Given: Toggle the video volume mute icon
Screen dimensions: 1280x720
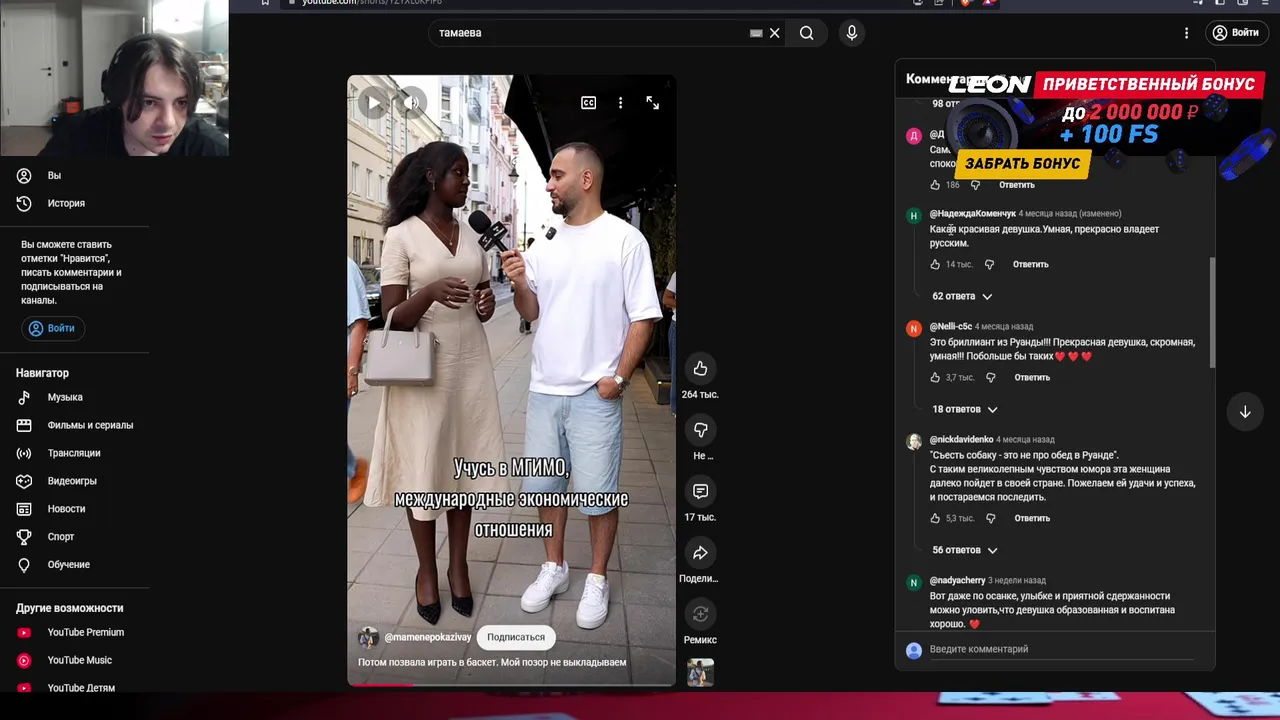Looking at the screenshot, I should coord(411,102).
